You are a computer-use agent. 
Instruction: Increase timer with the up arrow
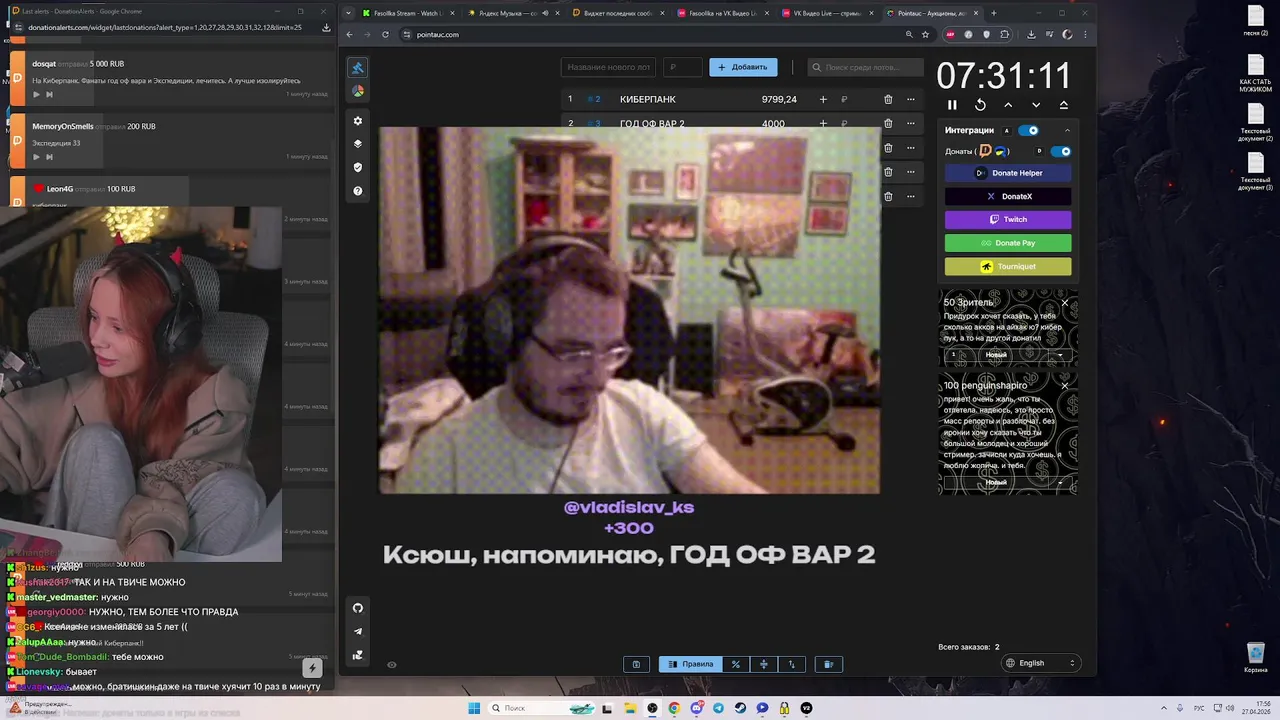(x=1008, y=105)
